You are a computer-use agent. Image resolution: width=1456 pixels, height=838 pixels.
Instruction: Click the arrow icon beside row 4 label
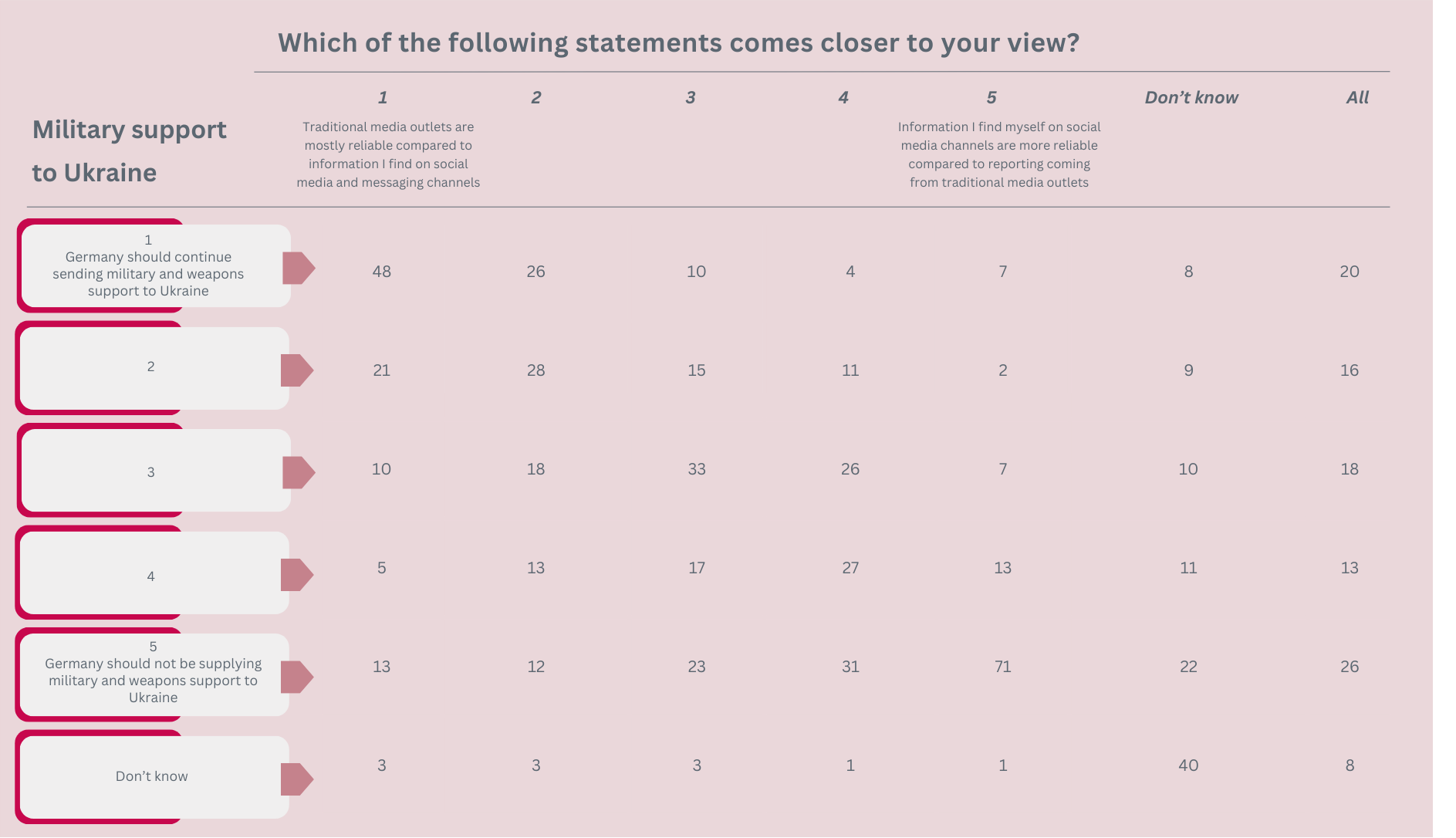(297, 575)
